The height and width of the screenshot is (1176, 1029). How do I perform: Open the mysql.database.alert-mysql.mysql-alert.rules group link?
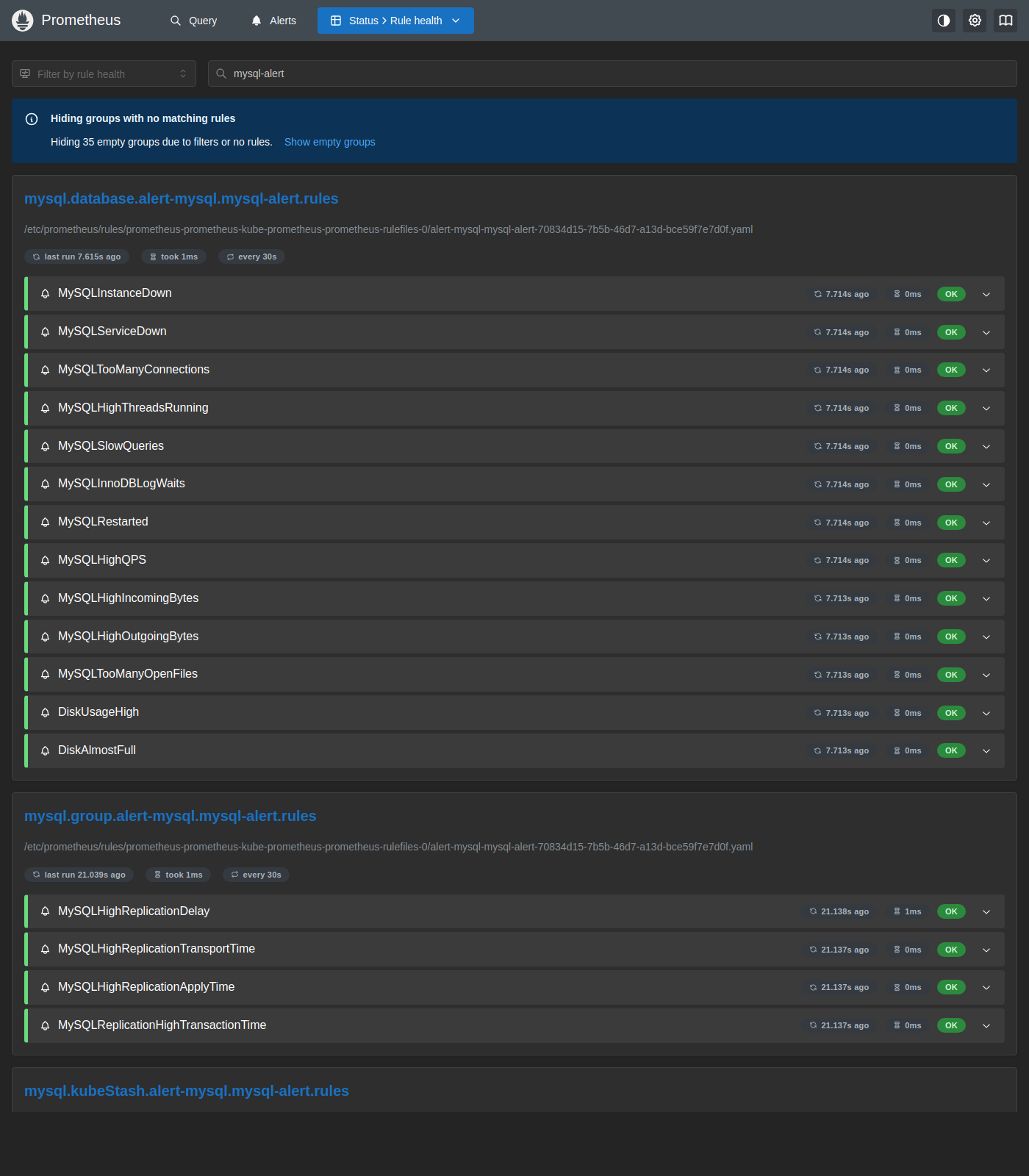point(182,198)
